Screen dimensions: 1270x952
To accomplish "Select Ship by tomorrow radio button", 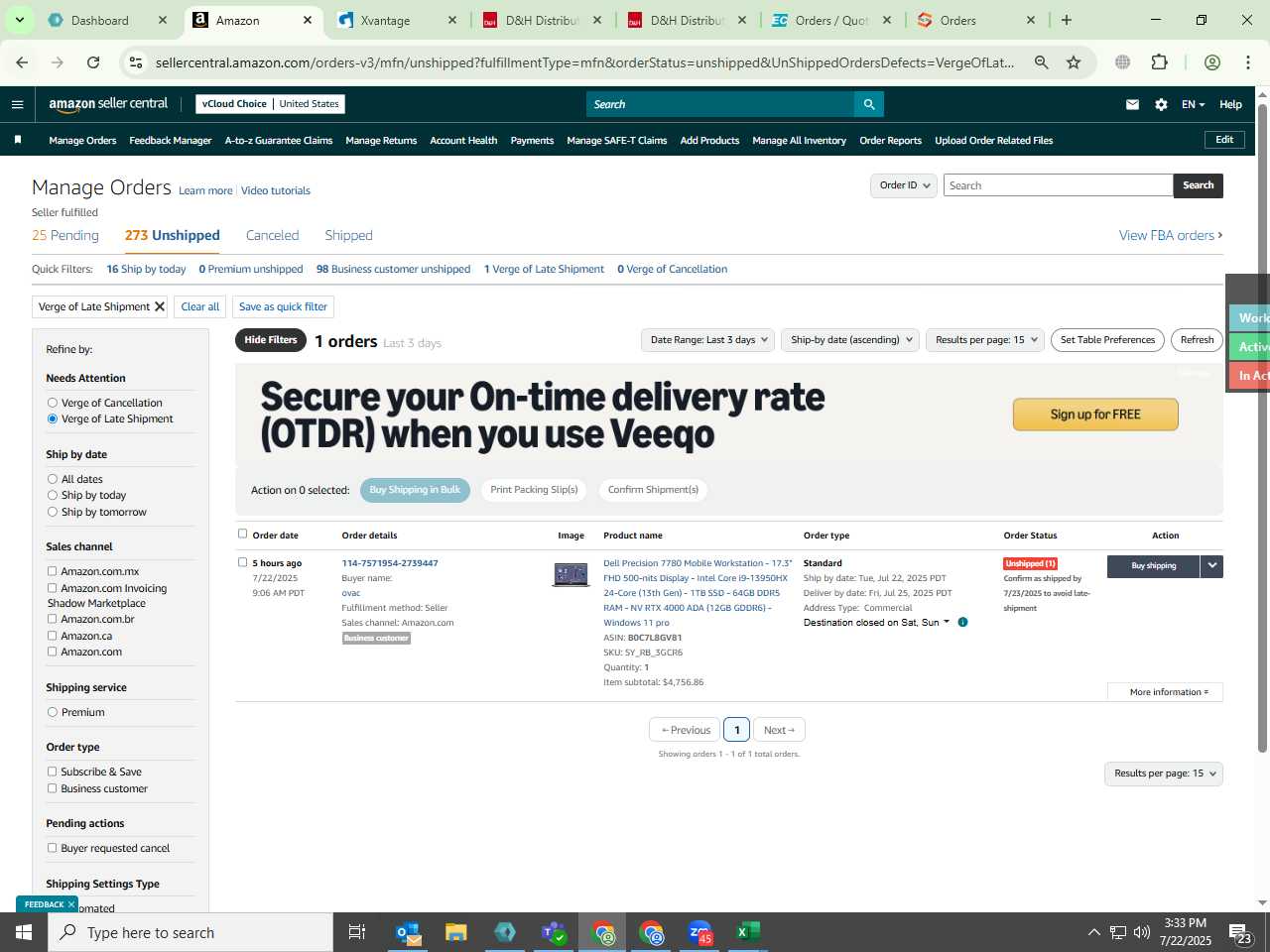I will click(x=53, y=512).
